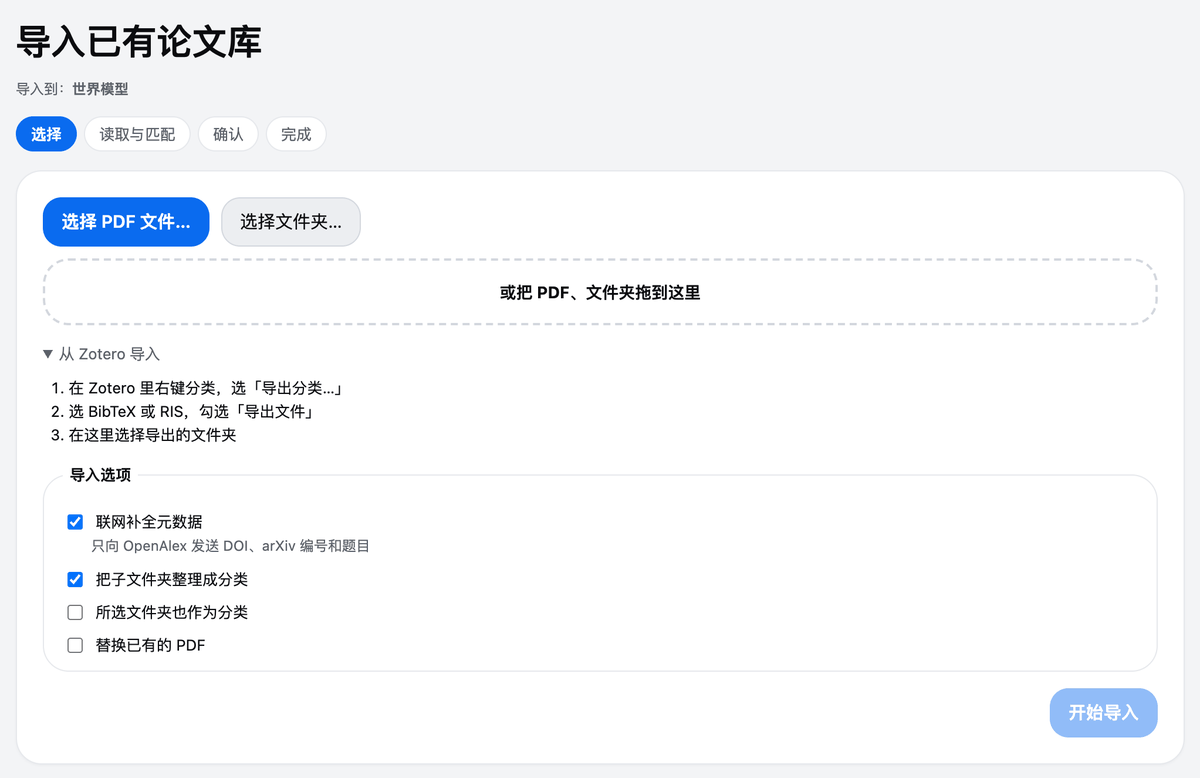Go to the 确认 step tab
Screen dimensions: 1200x778
(228, 134)
